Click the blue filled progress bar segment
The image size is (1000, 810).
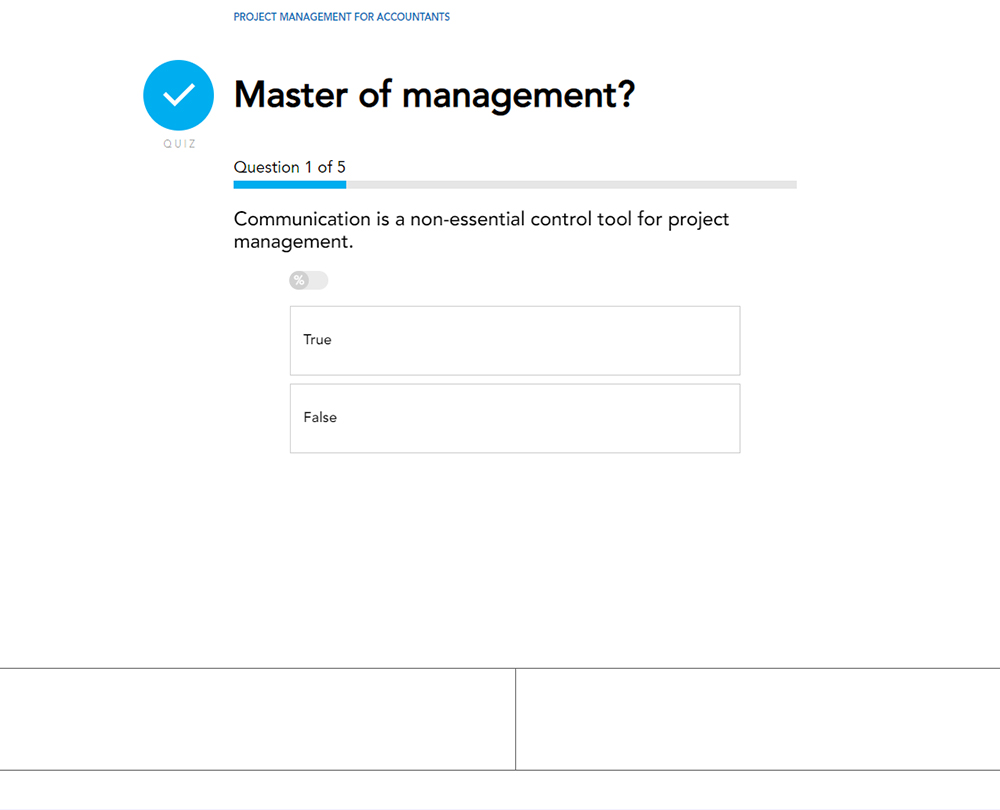(289, 185)
